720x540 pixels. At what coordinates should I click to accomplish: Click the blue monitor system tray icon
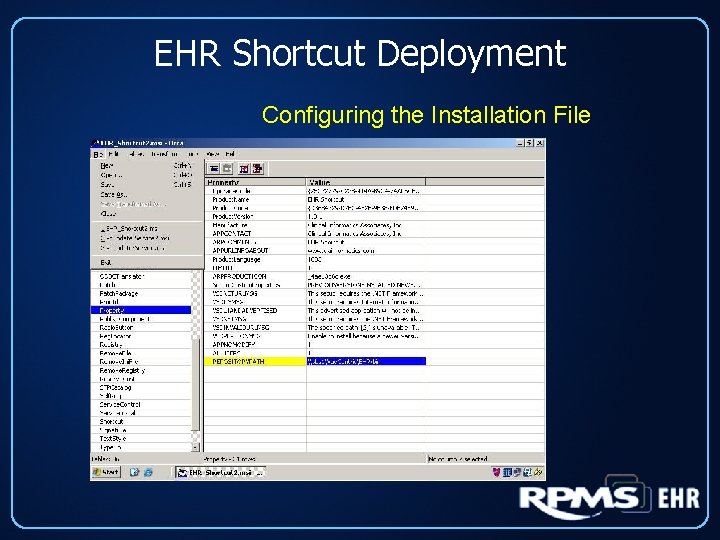507,472
